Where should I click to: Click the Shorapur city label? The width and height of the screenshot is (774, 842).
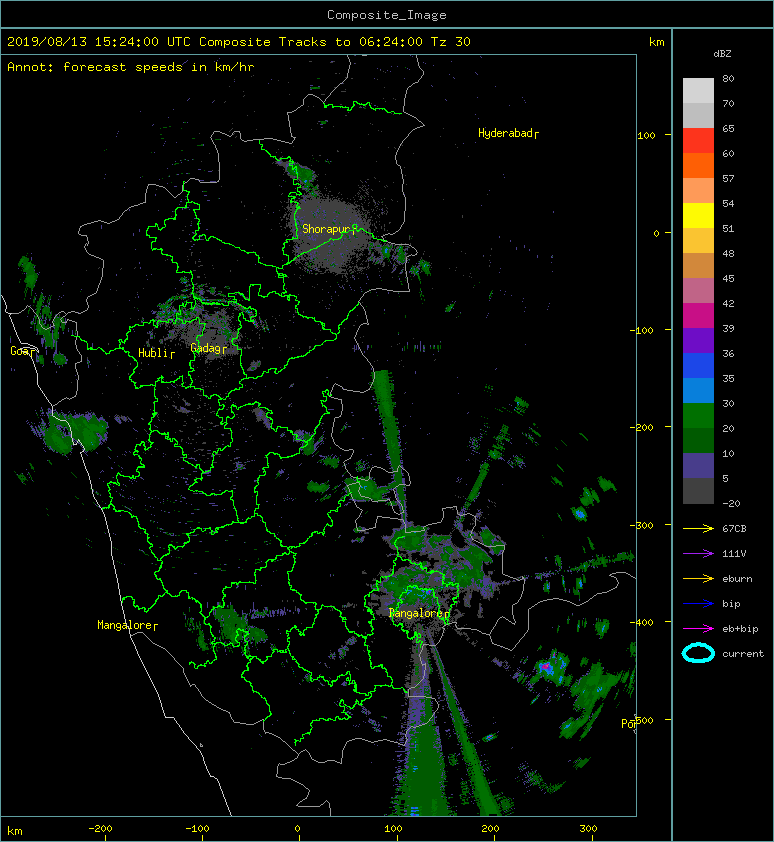click(x=329, y=229)
